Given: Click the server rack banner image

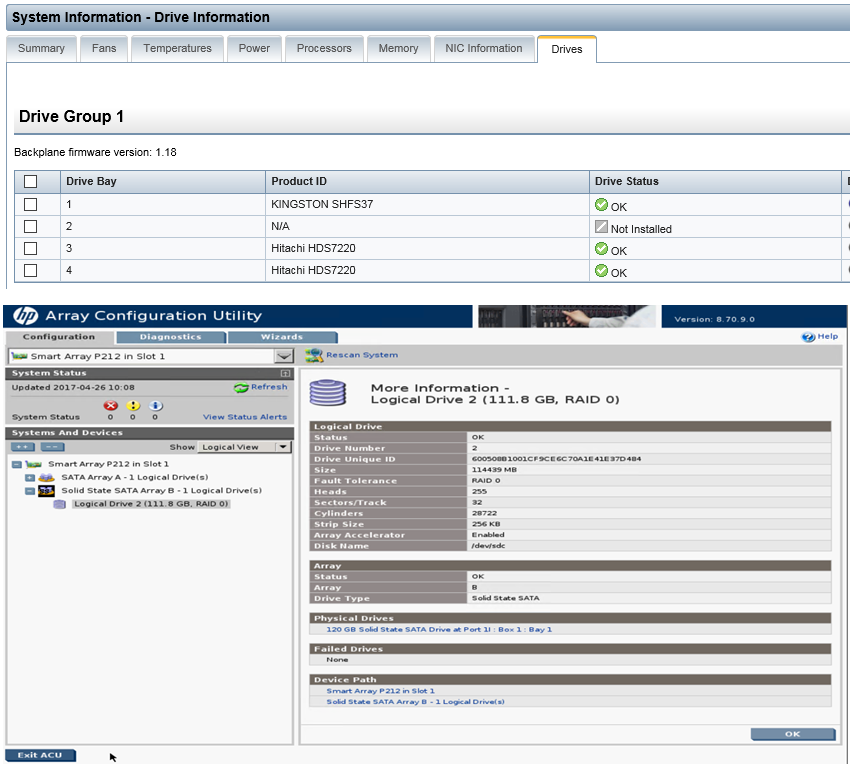Looking at the screenshot, I should 566,316.
